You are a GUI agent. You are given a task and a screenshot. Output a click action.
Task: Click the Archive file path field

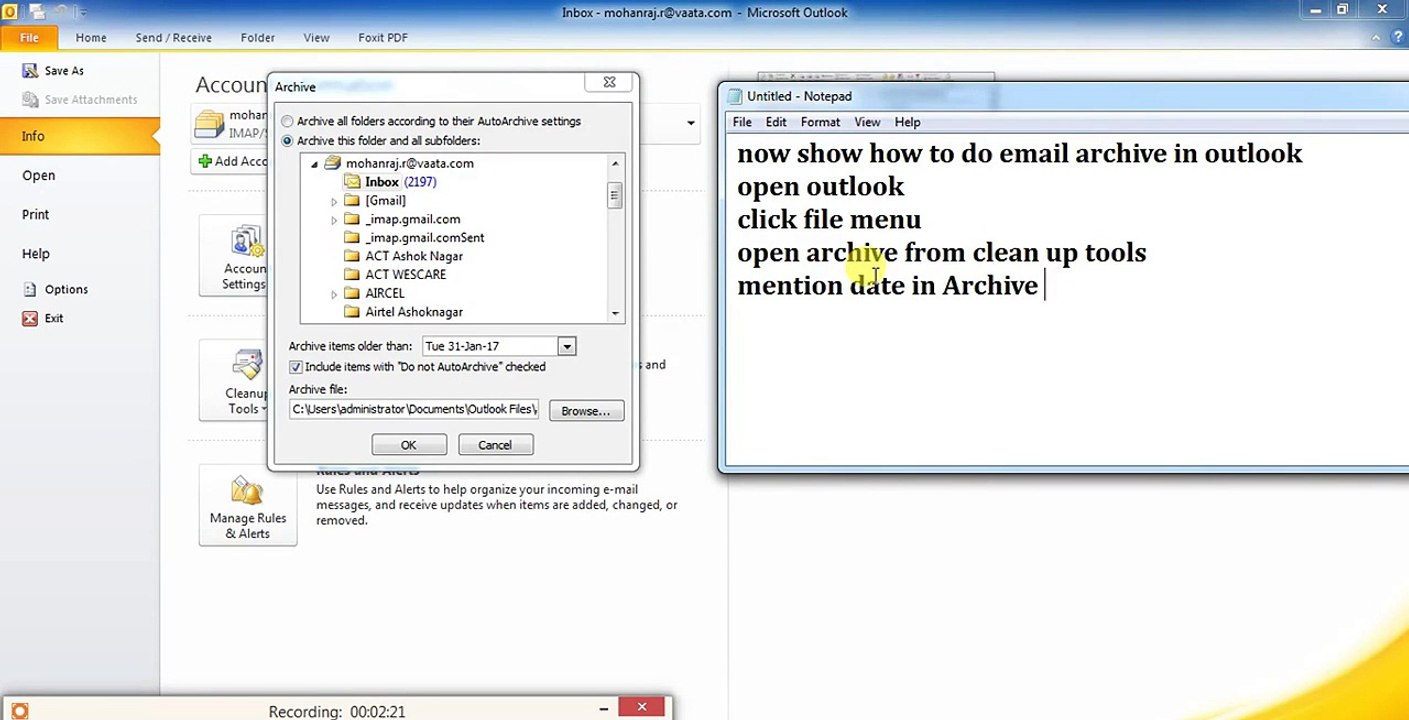414,409
